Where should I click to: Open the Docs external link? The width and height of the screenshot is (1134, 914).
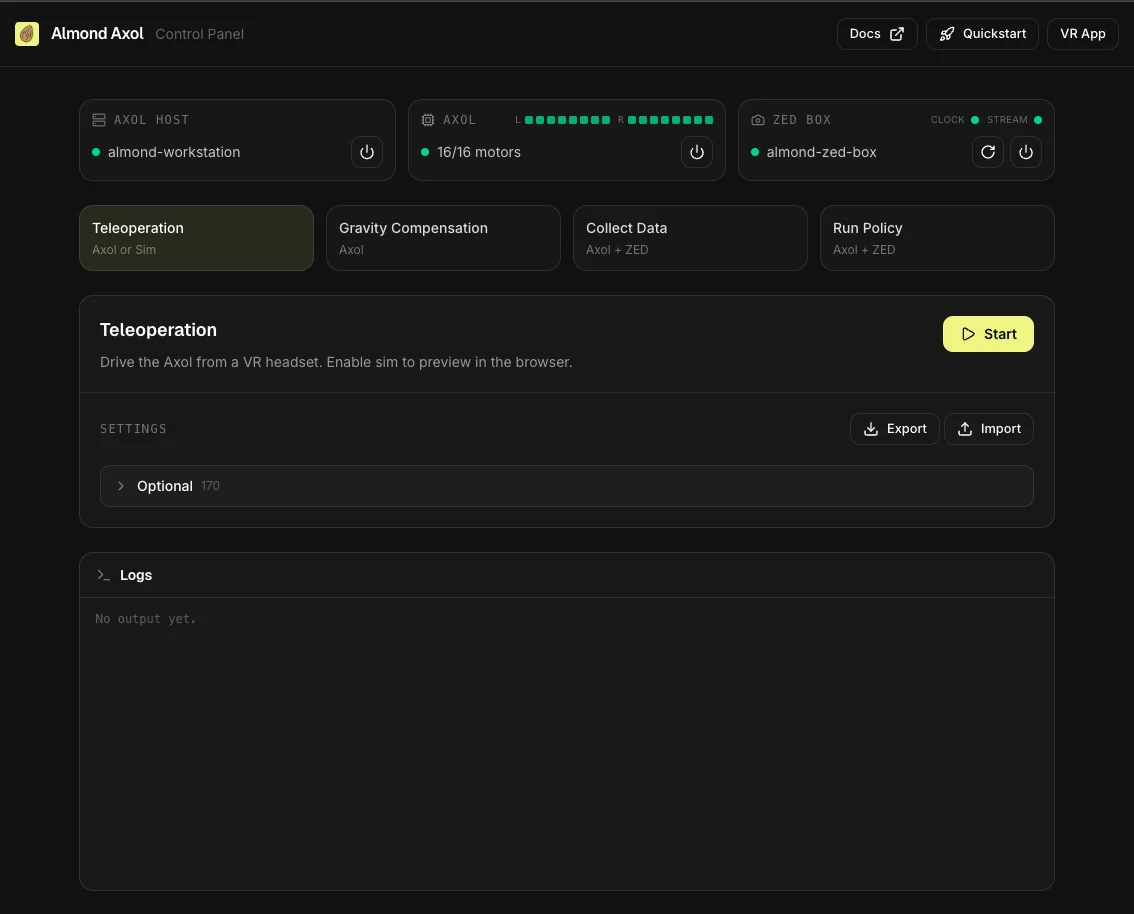877,34
